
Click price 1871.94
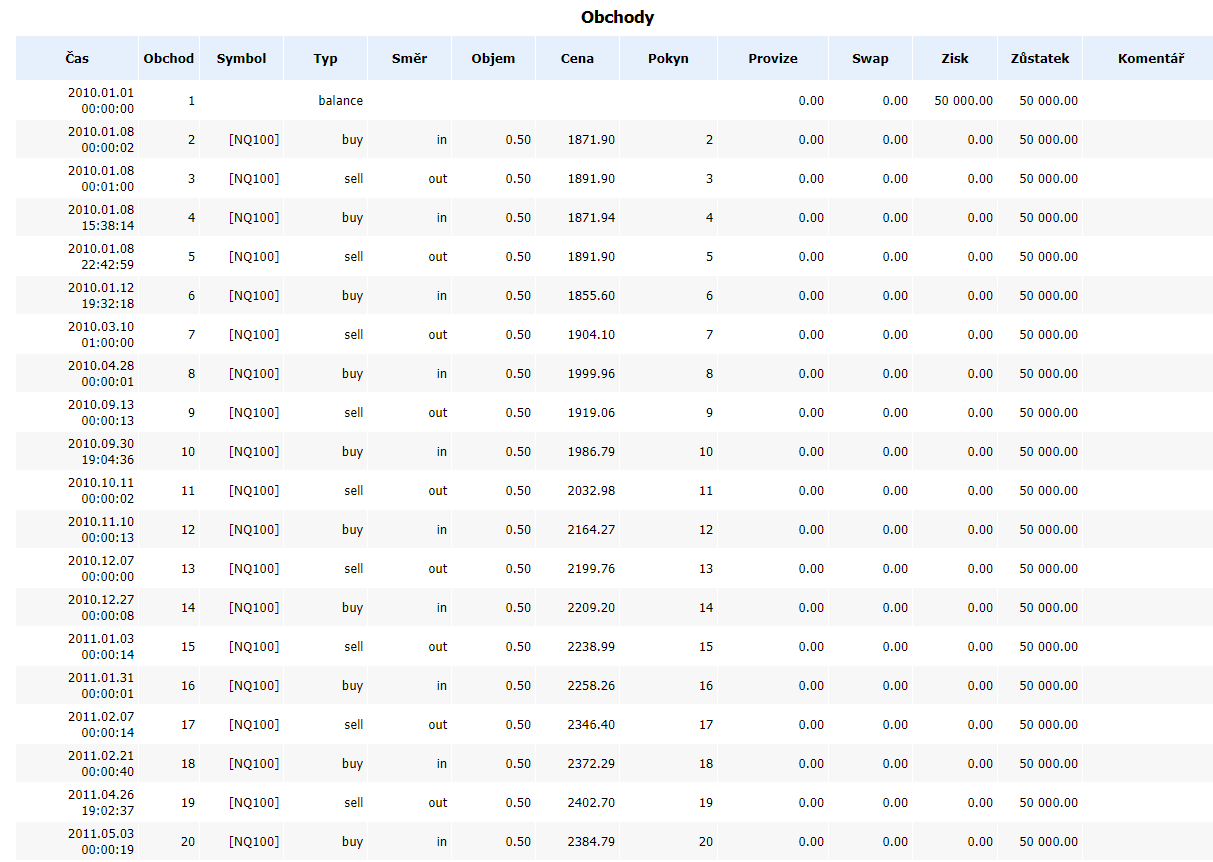(x=591, y=218)
